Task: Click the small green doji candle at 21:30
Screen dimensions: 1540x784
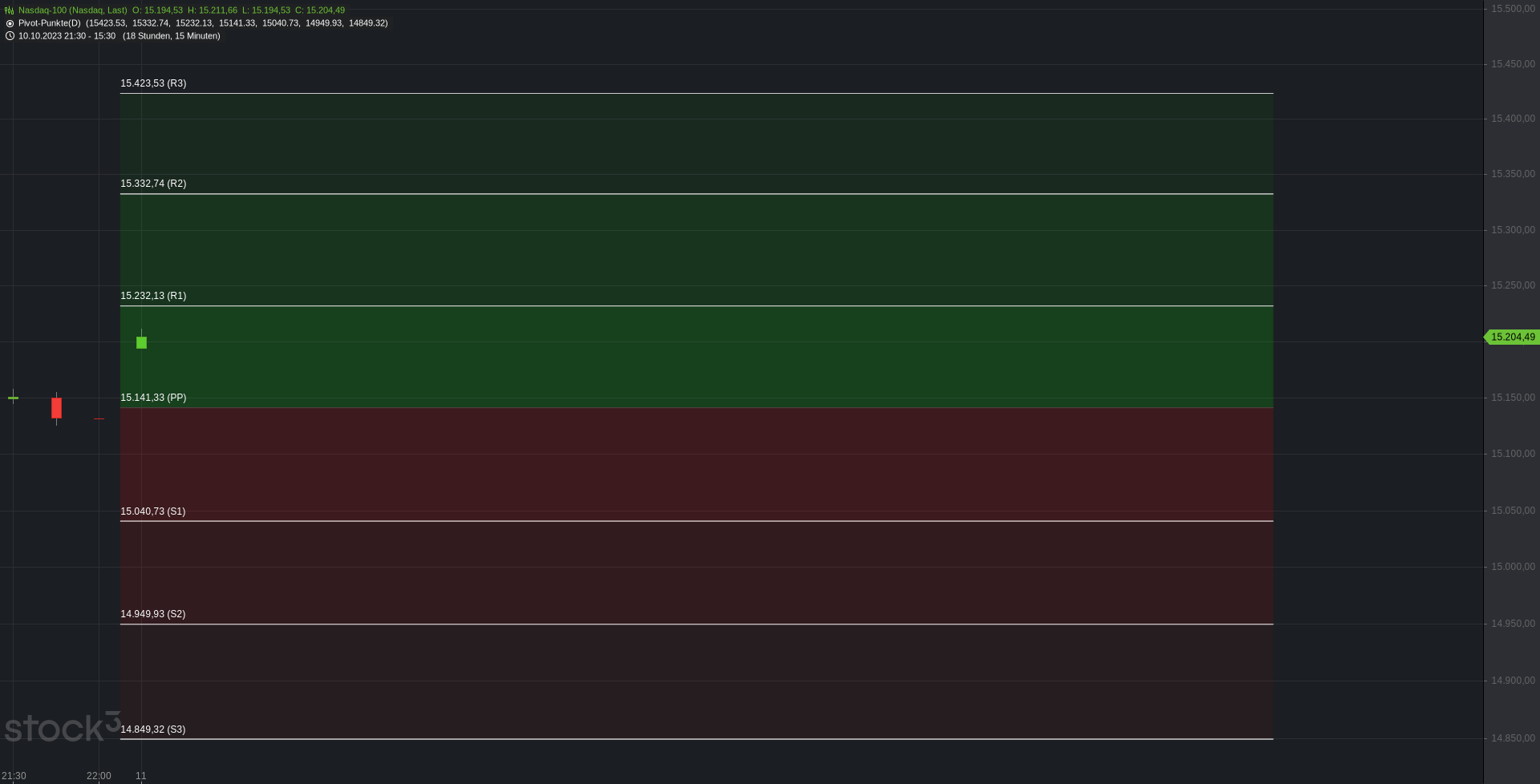Action: 13,398
